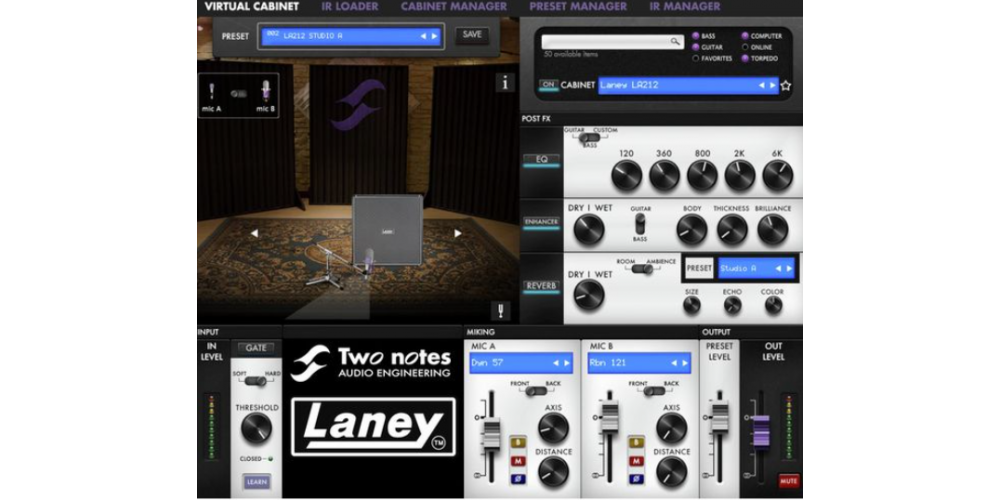Click the reverb COLOR knob
This screenshot has width=1000, height=500.
(x=773, y=305)
